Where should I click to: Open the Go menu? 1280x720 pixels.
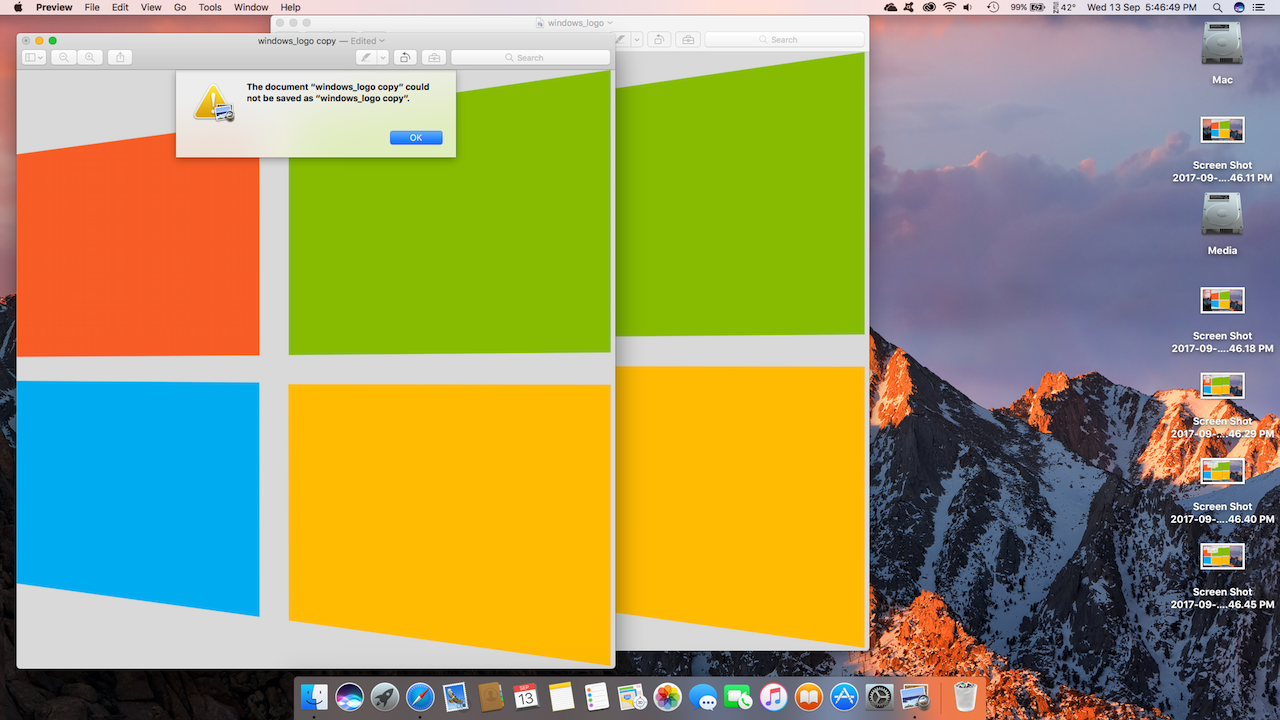180,7
